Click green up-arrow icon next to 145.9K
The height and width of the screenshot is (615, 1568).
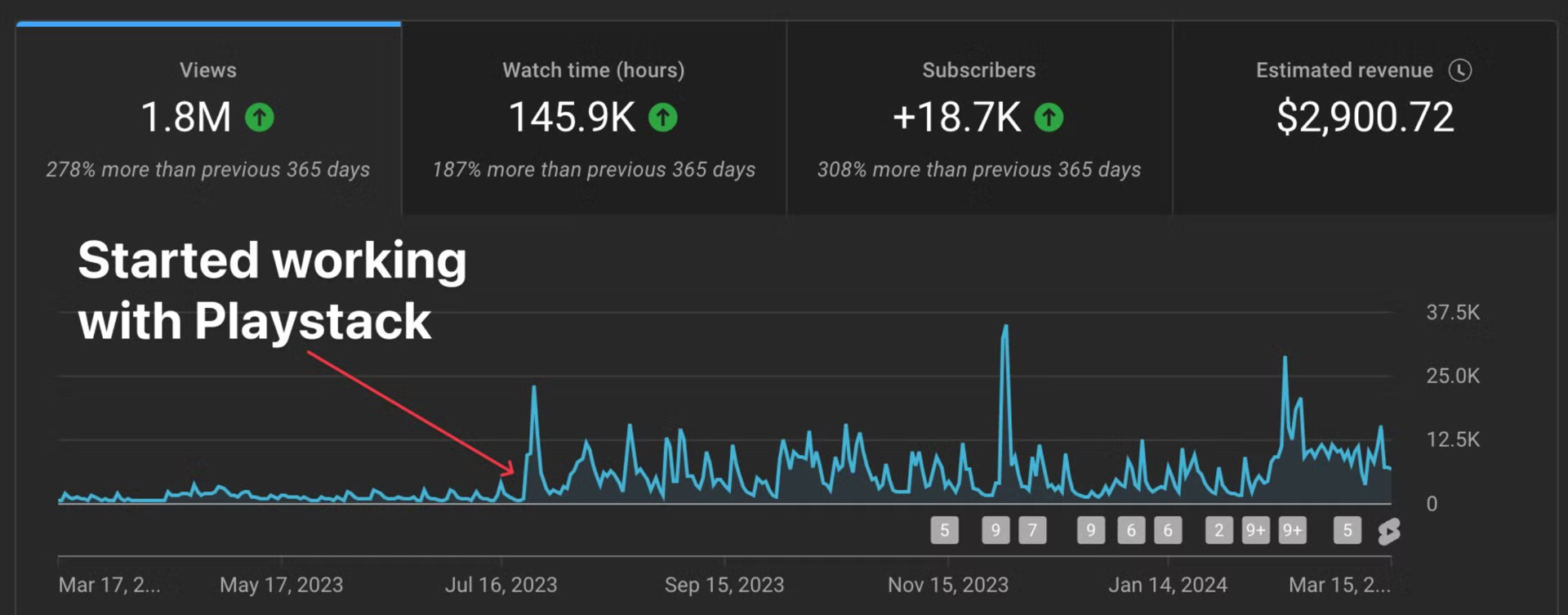tap(663, 118)
